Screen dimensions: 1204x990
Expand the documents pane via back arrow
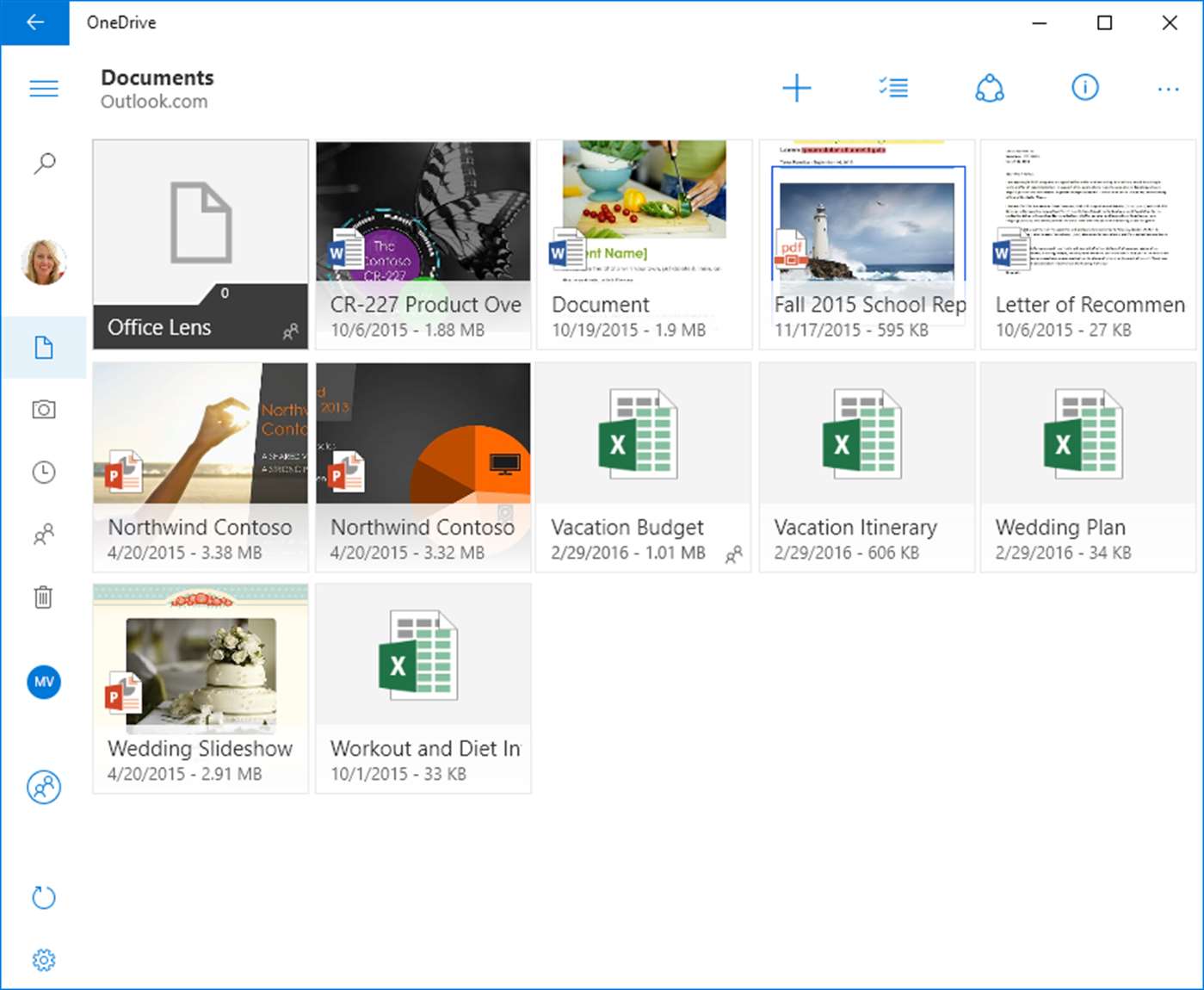point(34,22)
